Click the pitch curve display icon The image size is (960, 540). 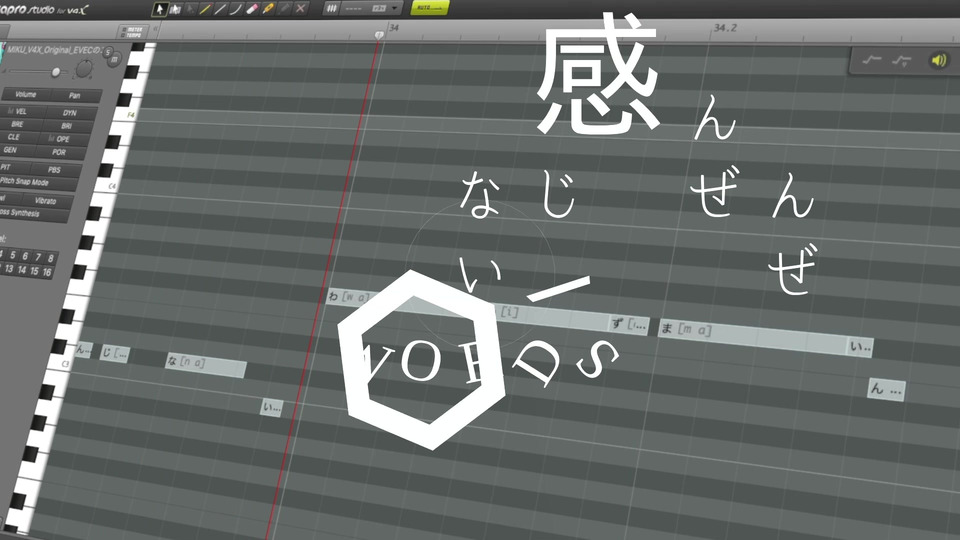pos(872,59)
